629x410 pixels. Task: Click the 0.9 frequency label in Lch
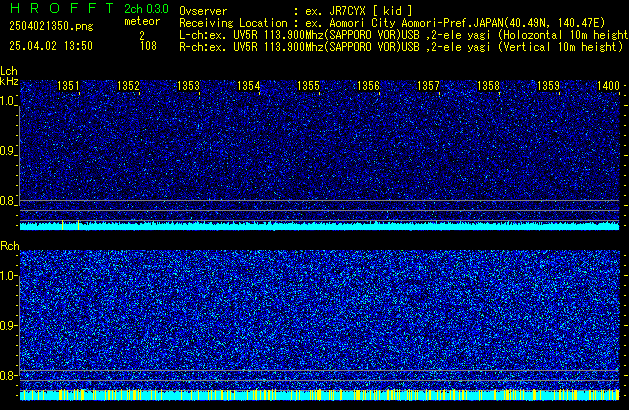coord(7,151)
